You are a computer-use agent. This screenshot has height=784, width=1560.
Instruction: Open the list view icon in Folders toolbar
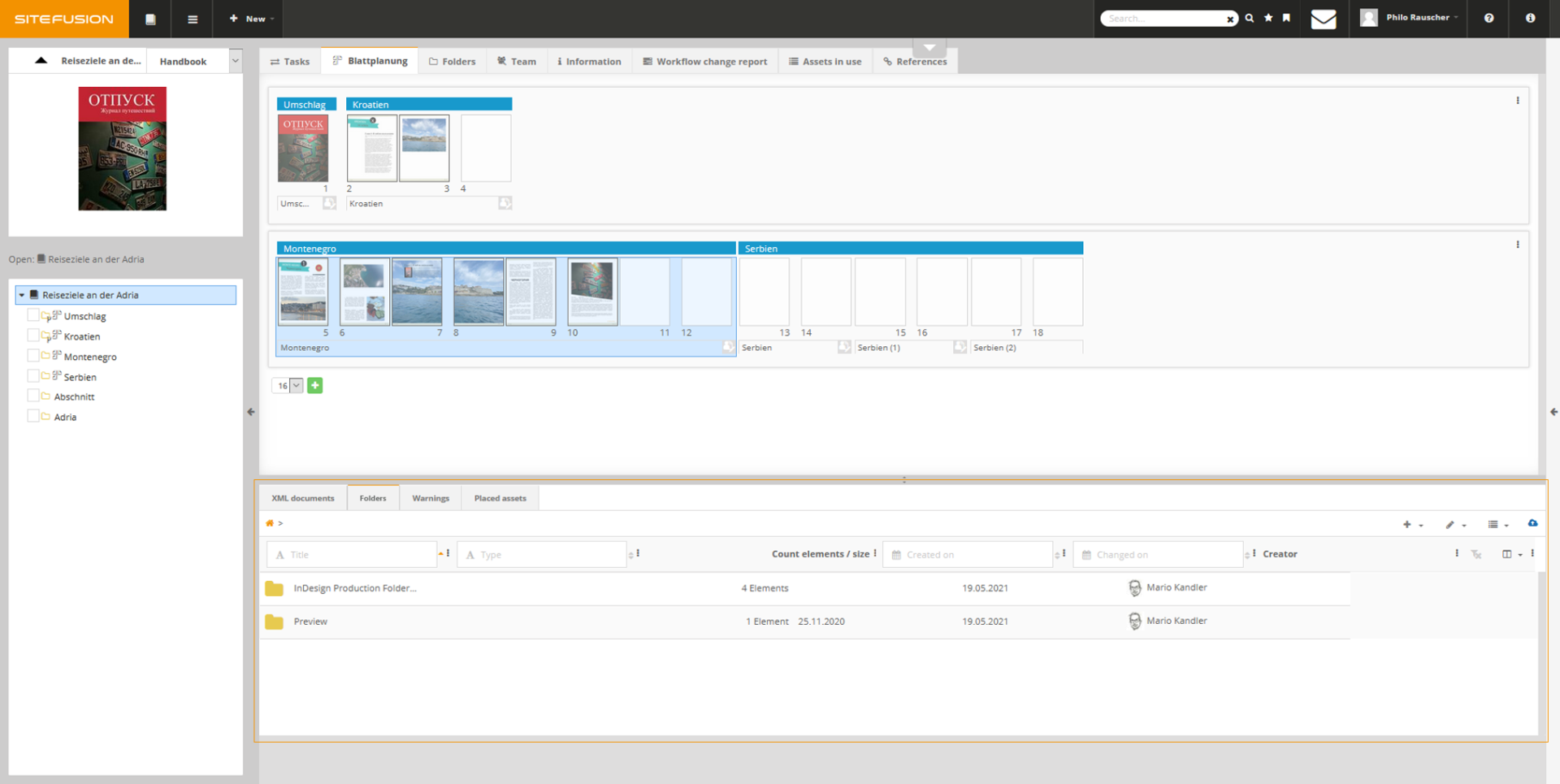tap(1493, 524)
